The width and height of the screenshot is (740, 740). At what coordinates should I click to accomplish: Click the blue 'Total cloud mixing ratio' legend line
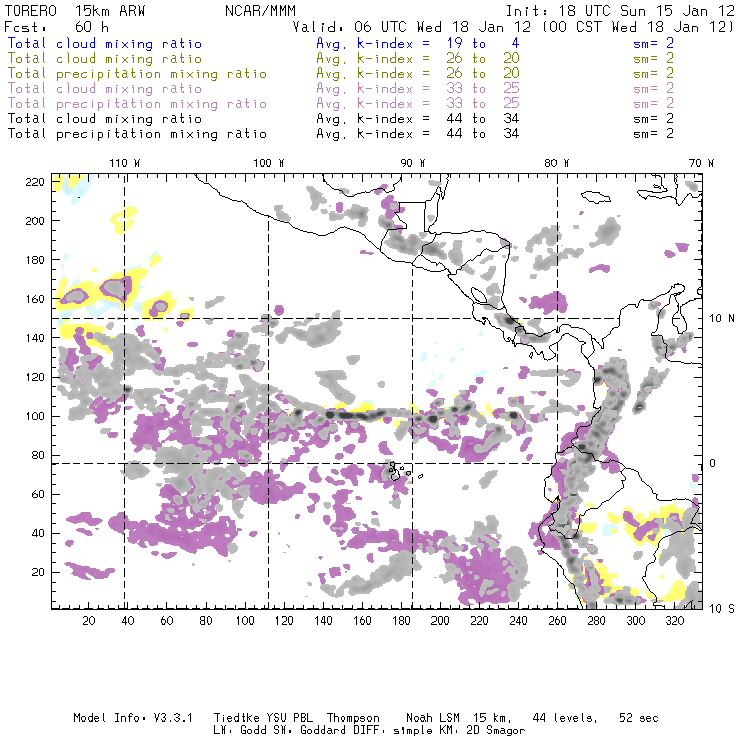pos(105,44)
